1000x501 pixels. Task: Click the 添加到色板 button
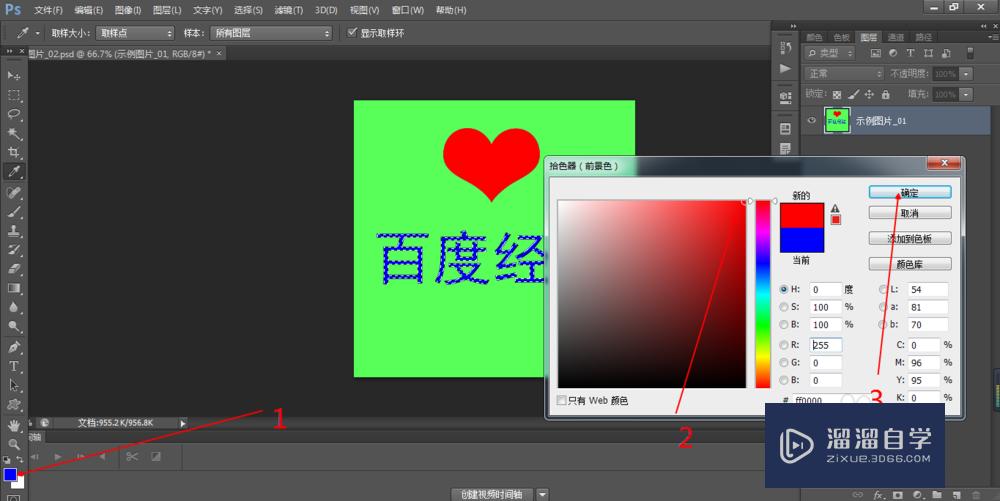point(909,238)
